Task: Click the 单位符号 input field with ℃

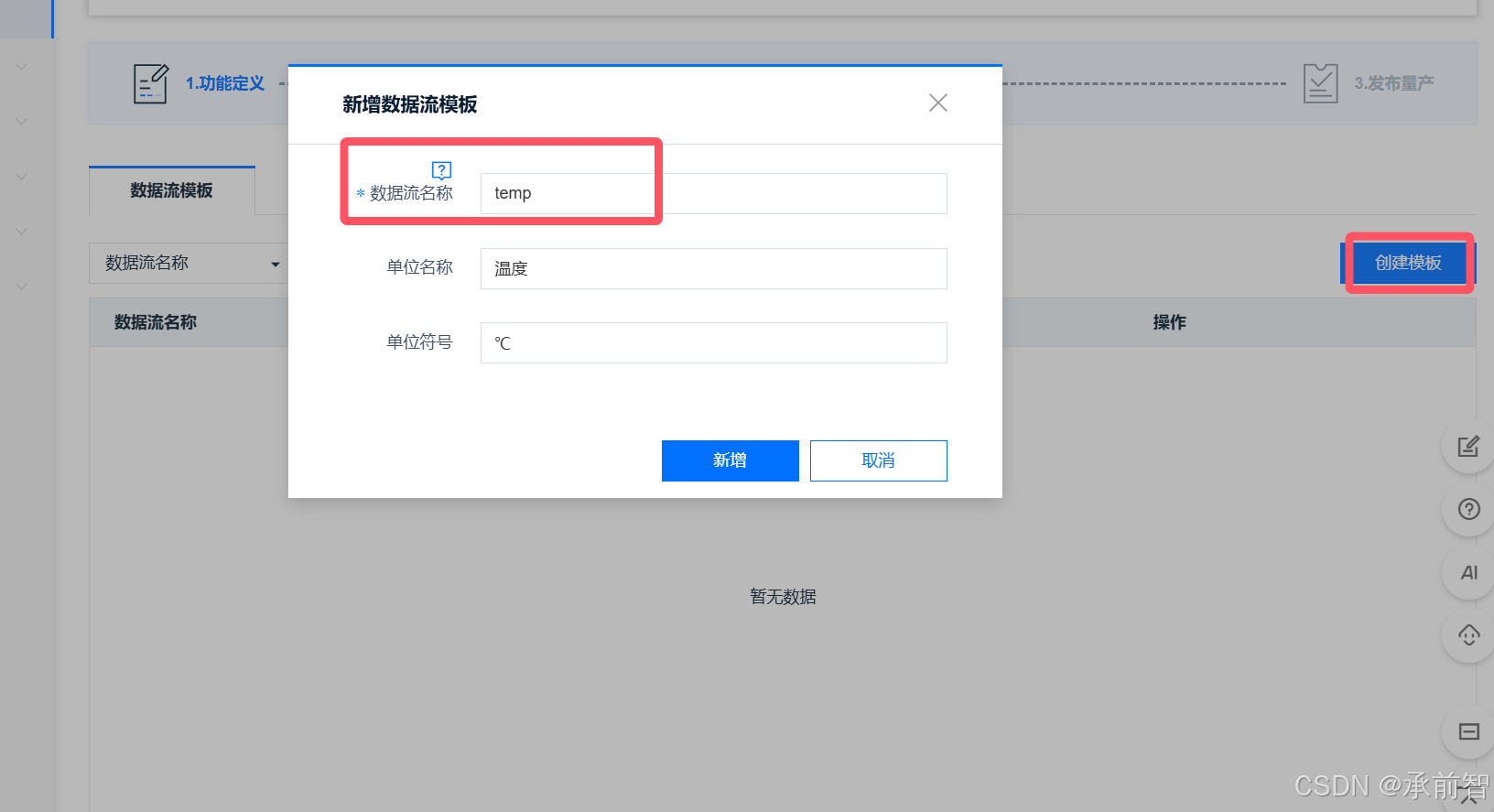Action: 713,342
